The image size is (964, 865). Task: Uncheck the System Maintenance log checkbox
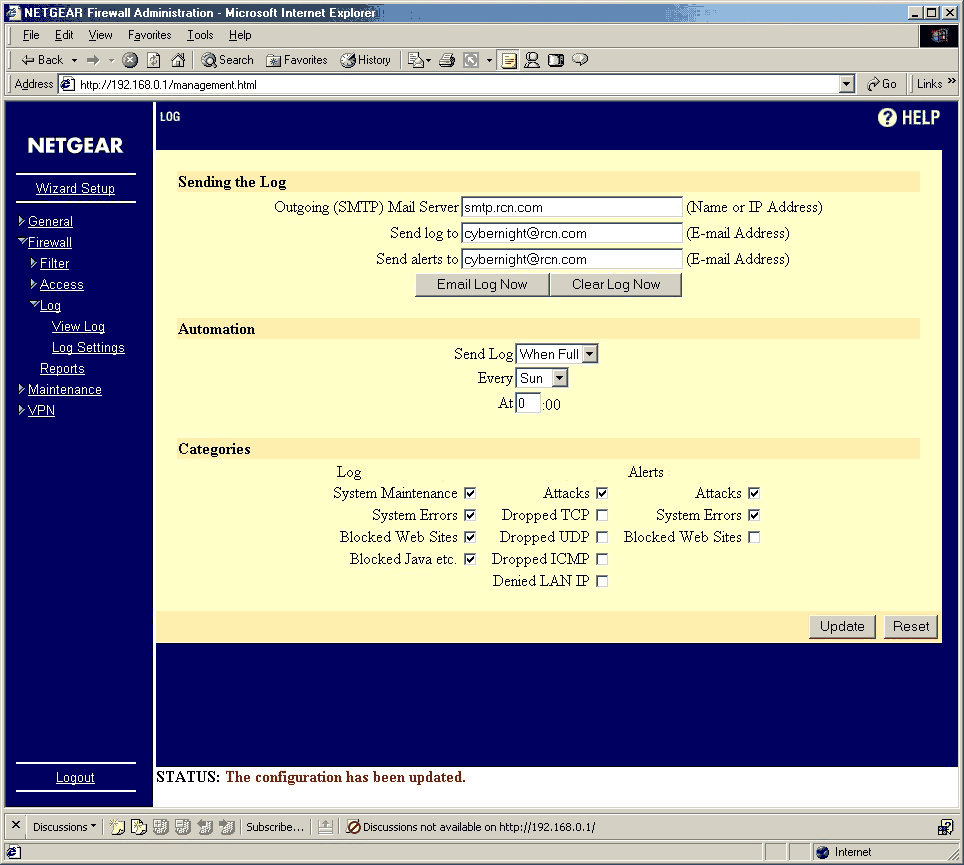click(470, 493)
